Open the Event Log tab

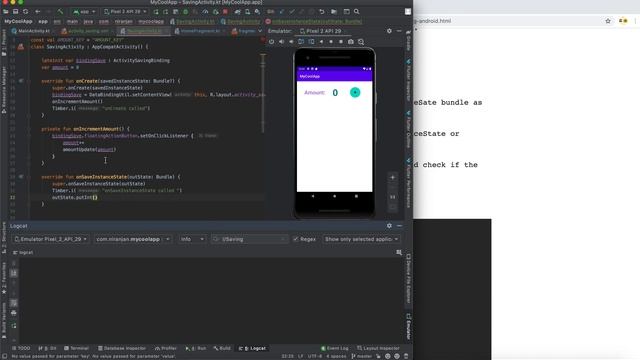pos(335,348)
